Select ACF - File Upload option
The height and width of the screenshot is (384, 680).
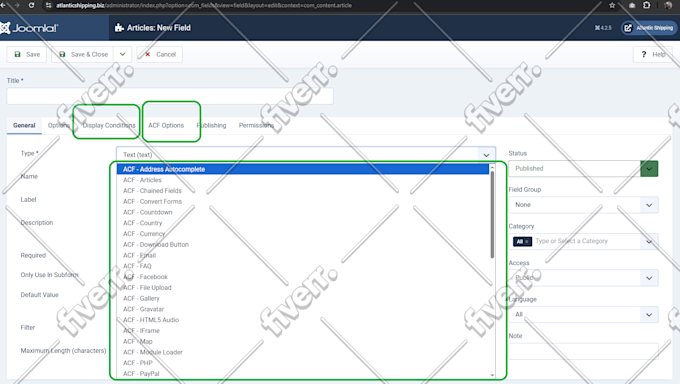[303, 288]
